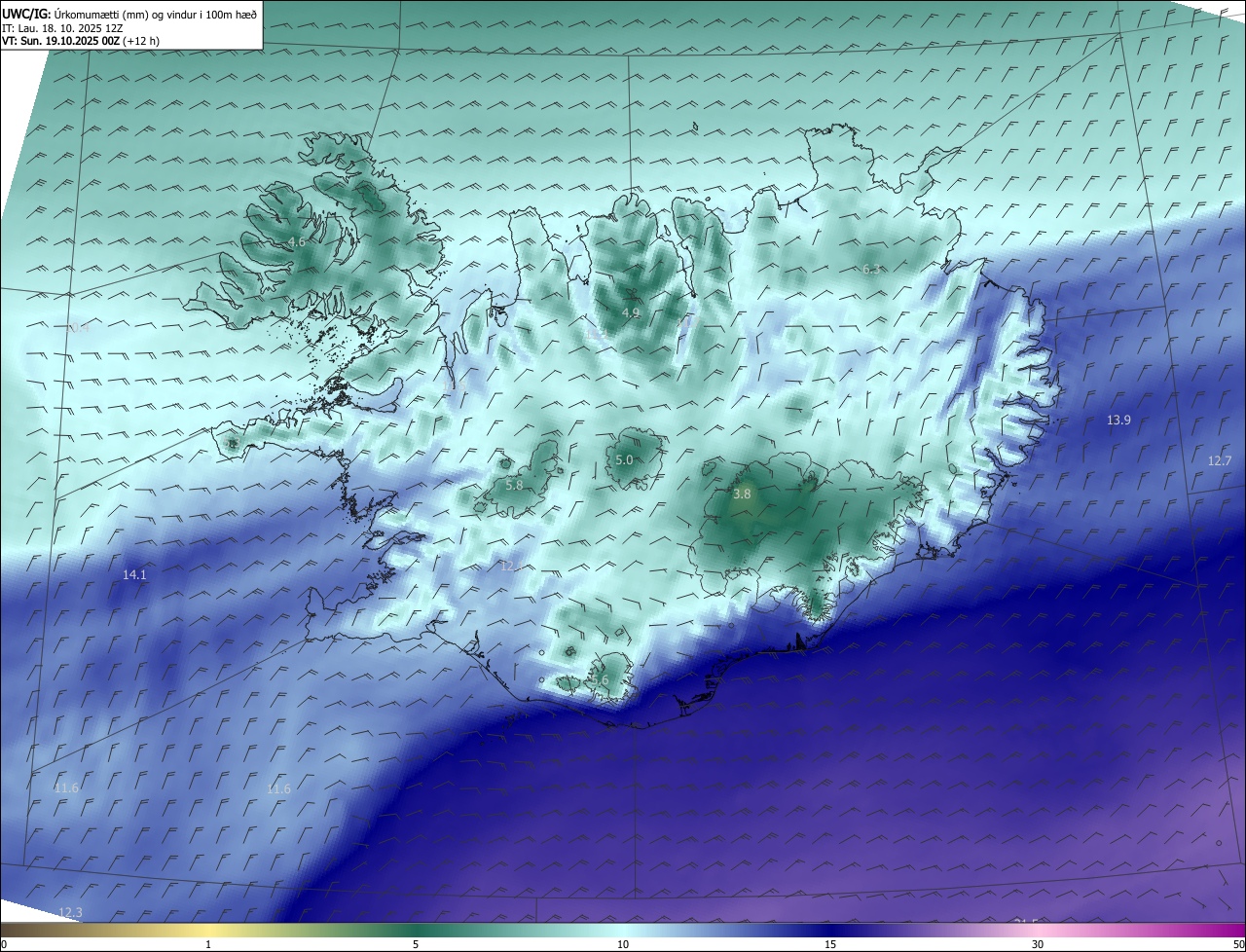Click the '1' tick label on the colorbar
Viewport: 1246px width, 952px height.
[x=208, y=944]
